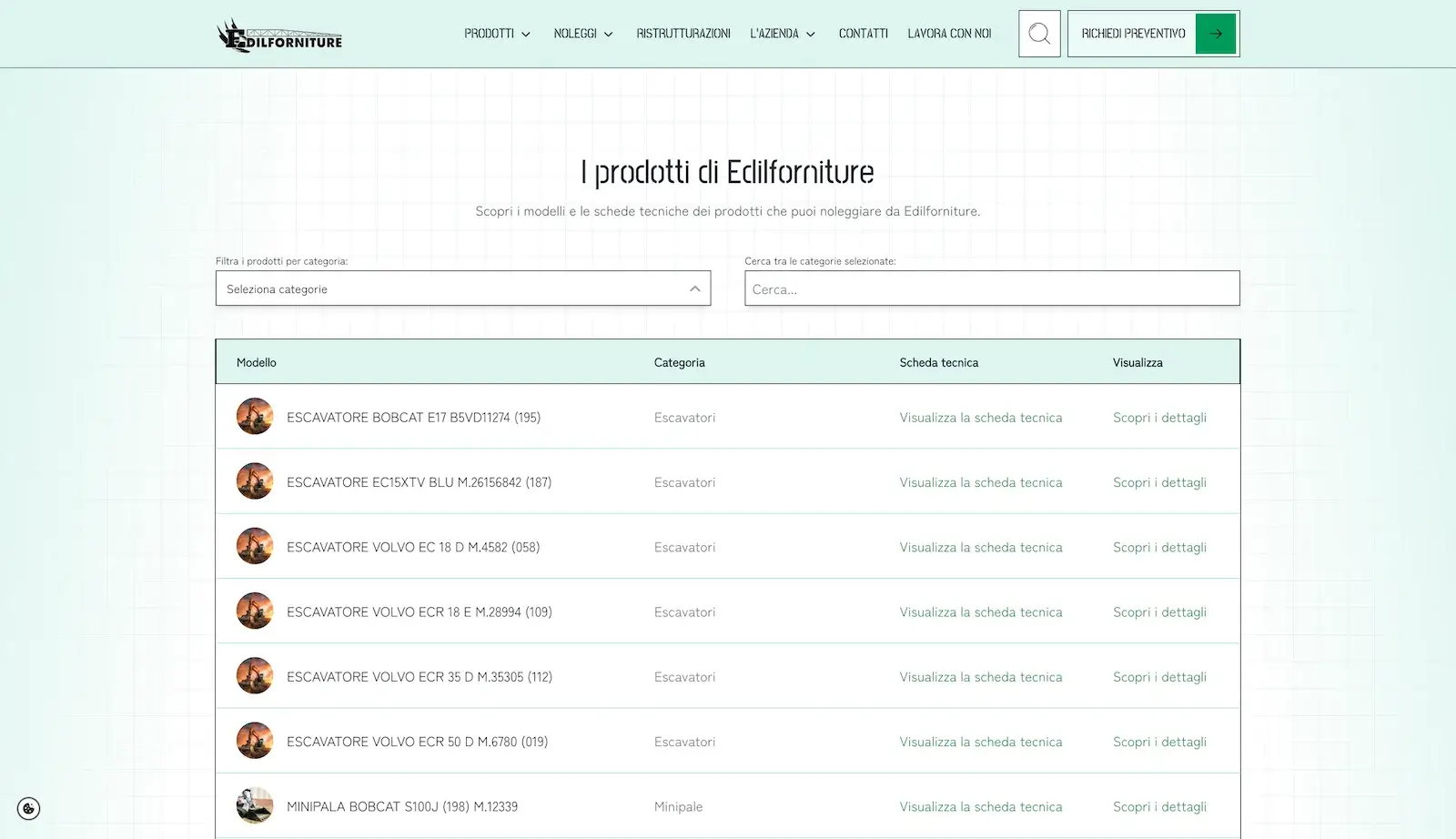1456x839 pixels.
Task: Click Escavatori cell in Volvo ECR 18 E row
Action: 684,612
